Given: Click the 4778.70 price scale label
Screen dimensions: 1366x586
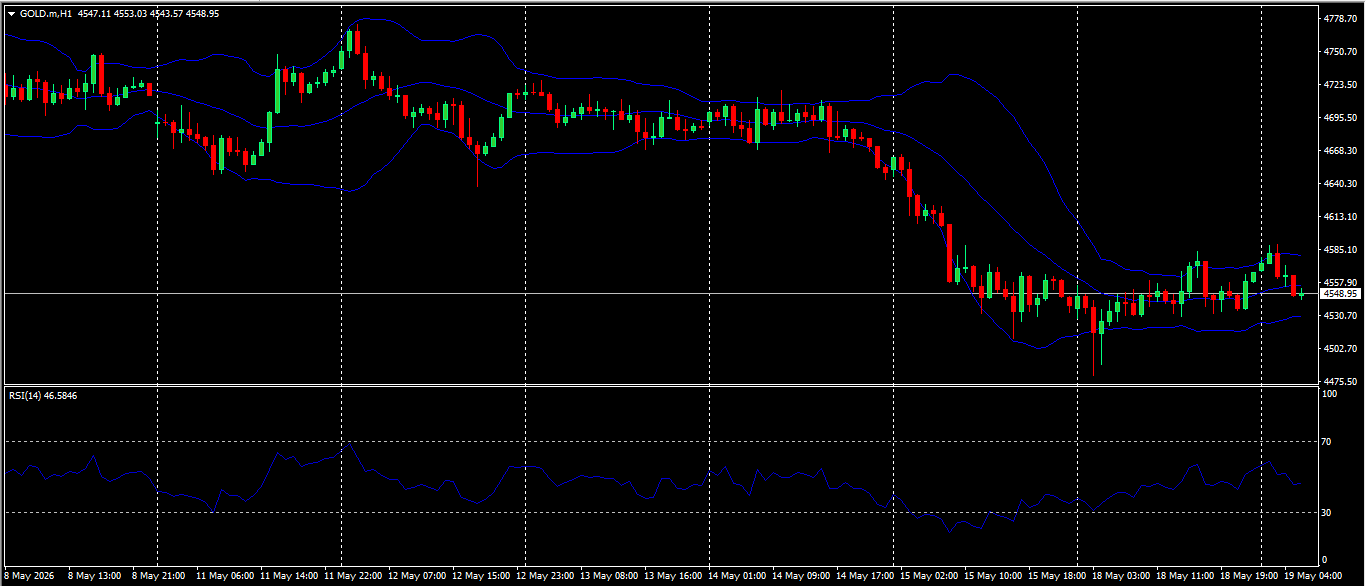Looking at the screenshot, I should 1338,19.
